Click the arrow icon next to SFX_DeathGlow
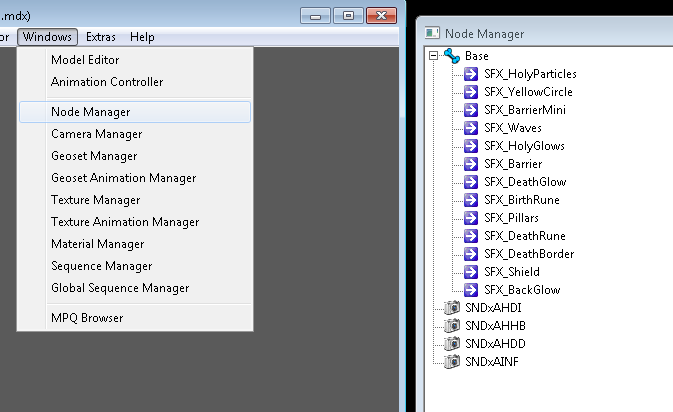The width and height of the screenshot is (673, 412). tap(471, 182)
